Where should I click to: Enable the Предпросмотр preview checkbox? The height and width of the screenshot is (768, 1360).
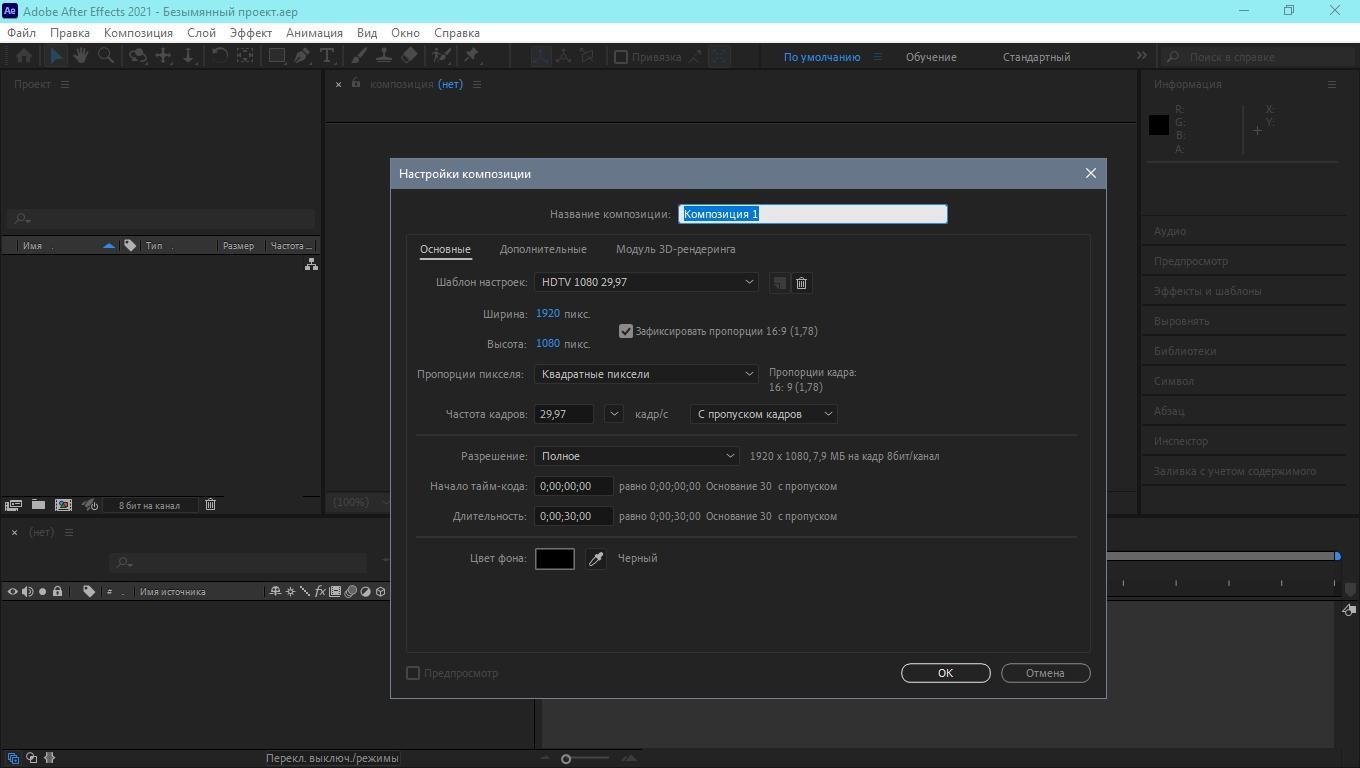[x=413, y=673]
